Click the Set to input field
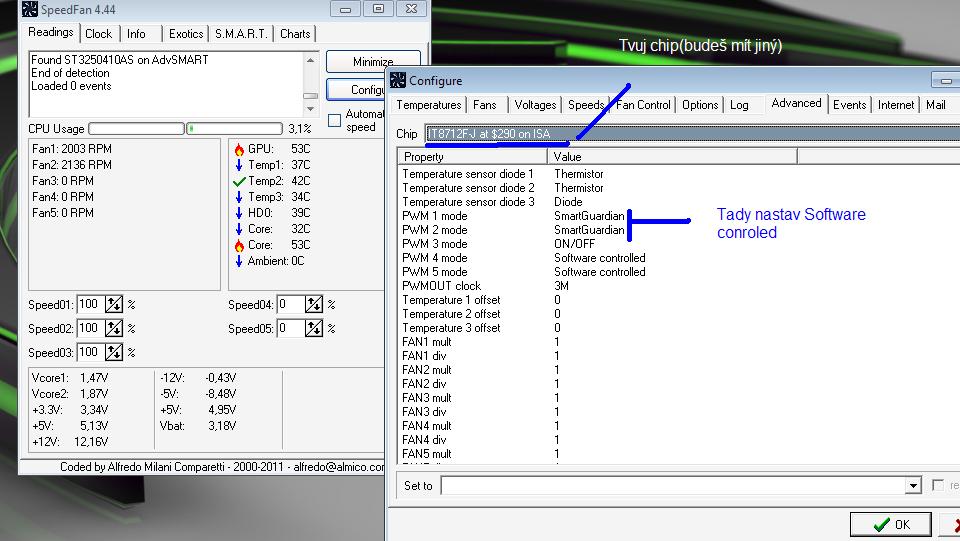The height and width of the screenshot is (541, 960). pos(673,485)
